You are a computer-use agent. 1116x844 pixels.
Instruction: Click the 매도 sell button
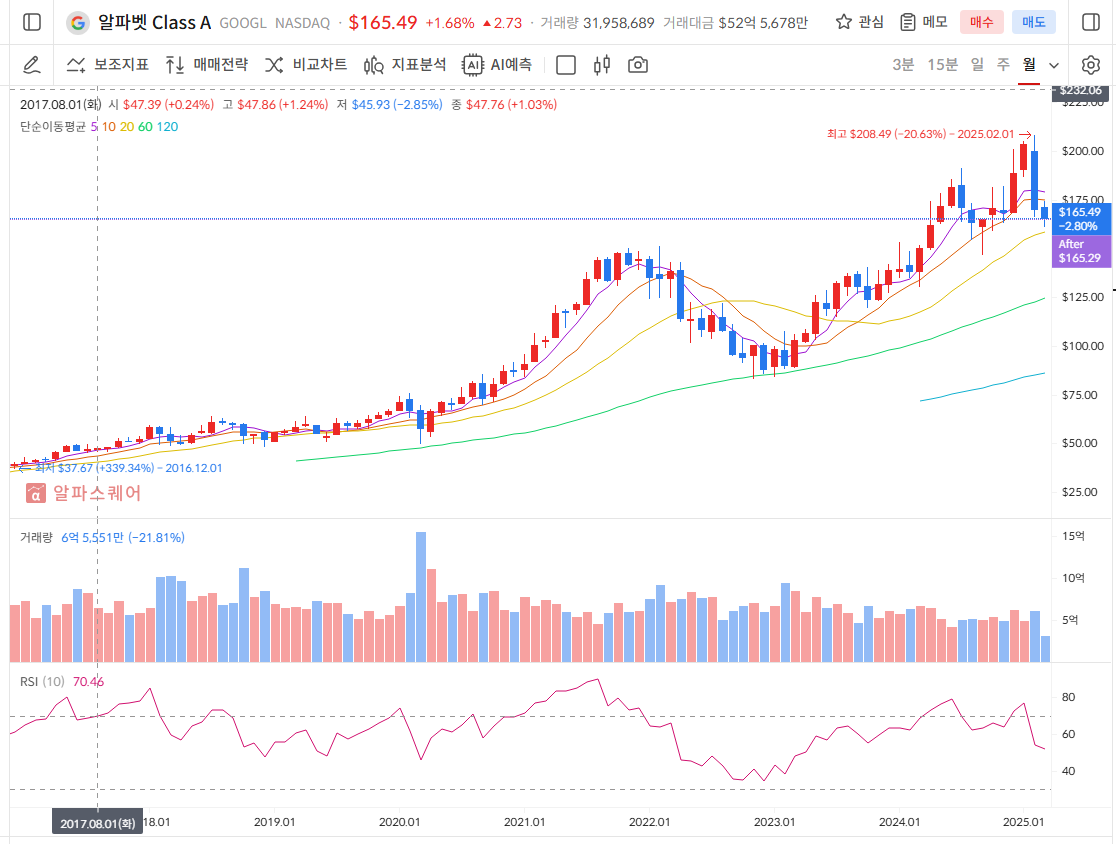click(x=1033, y=22)
